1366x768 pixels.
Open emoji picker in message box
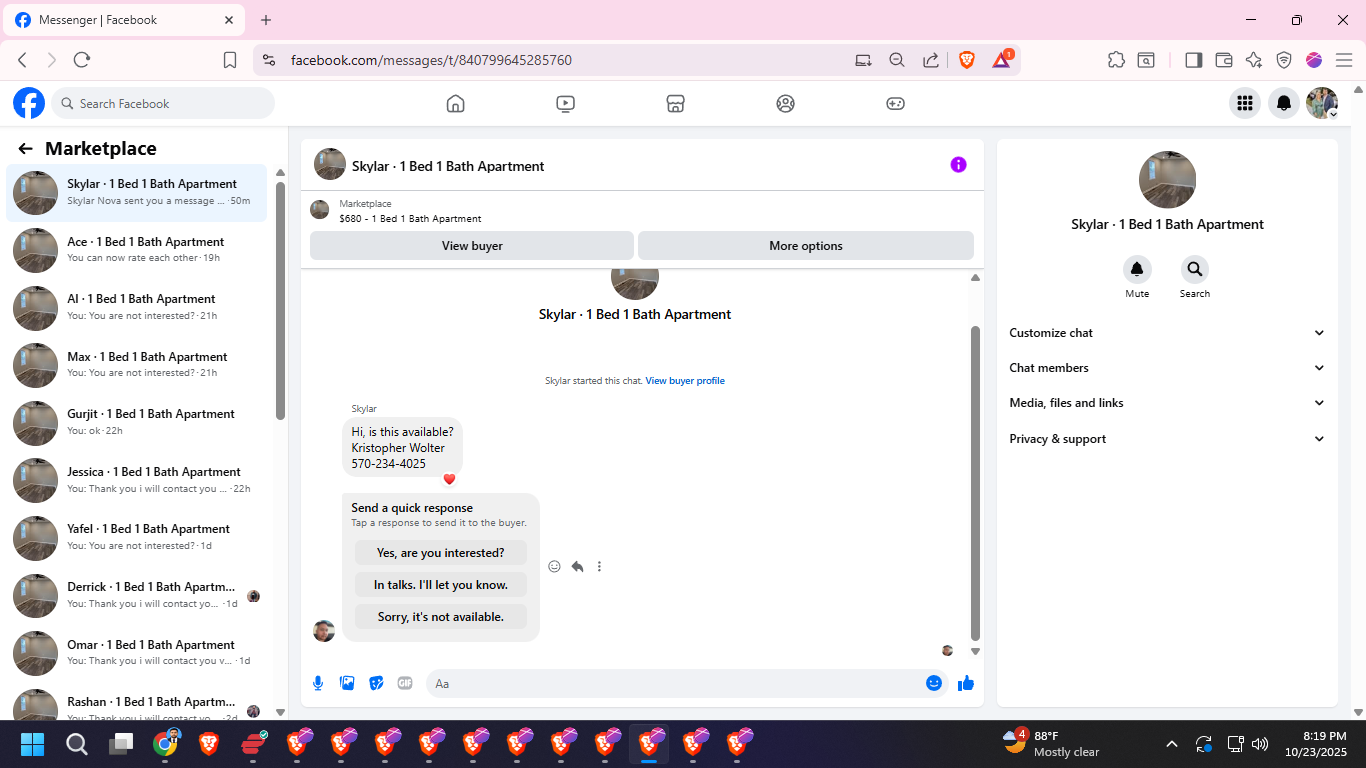tap(934, 683)
